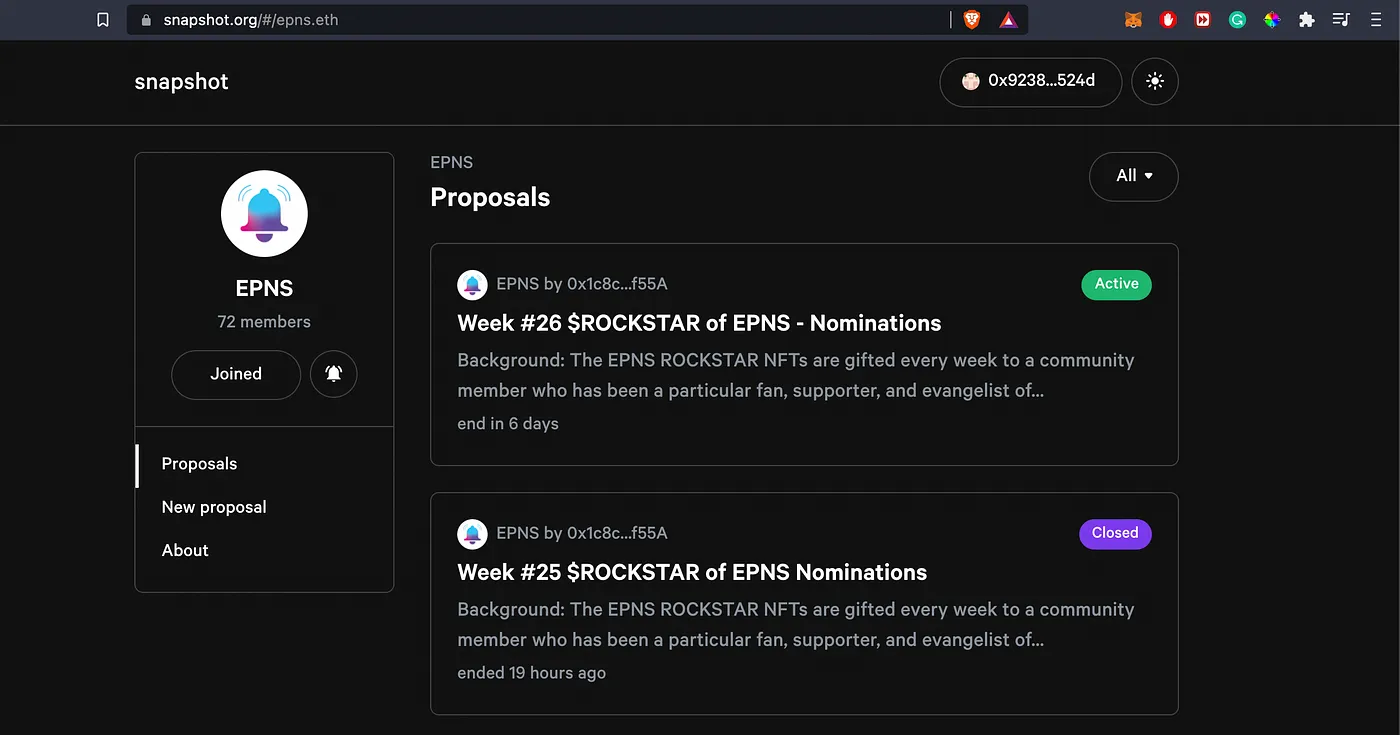Click the media playlist control icon
1400x735 pixels.
click(1341, 20)
